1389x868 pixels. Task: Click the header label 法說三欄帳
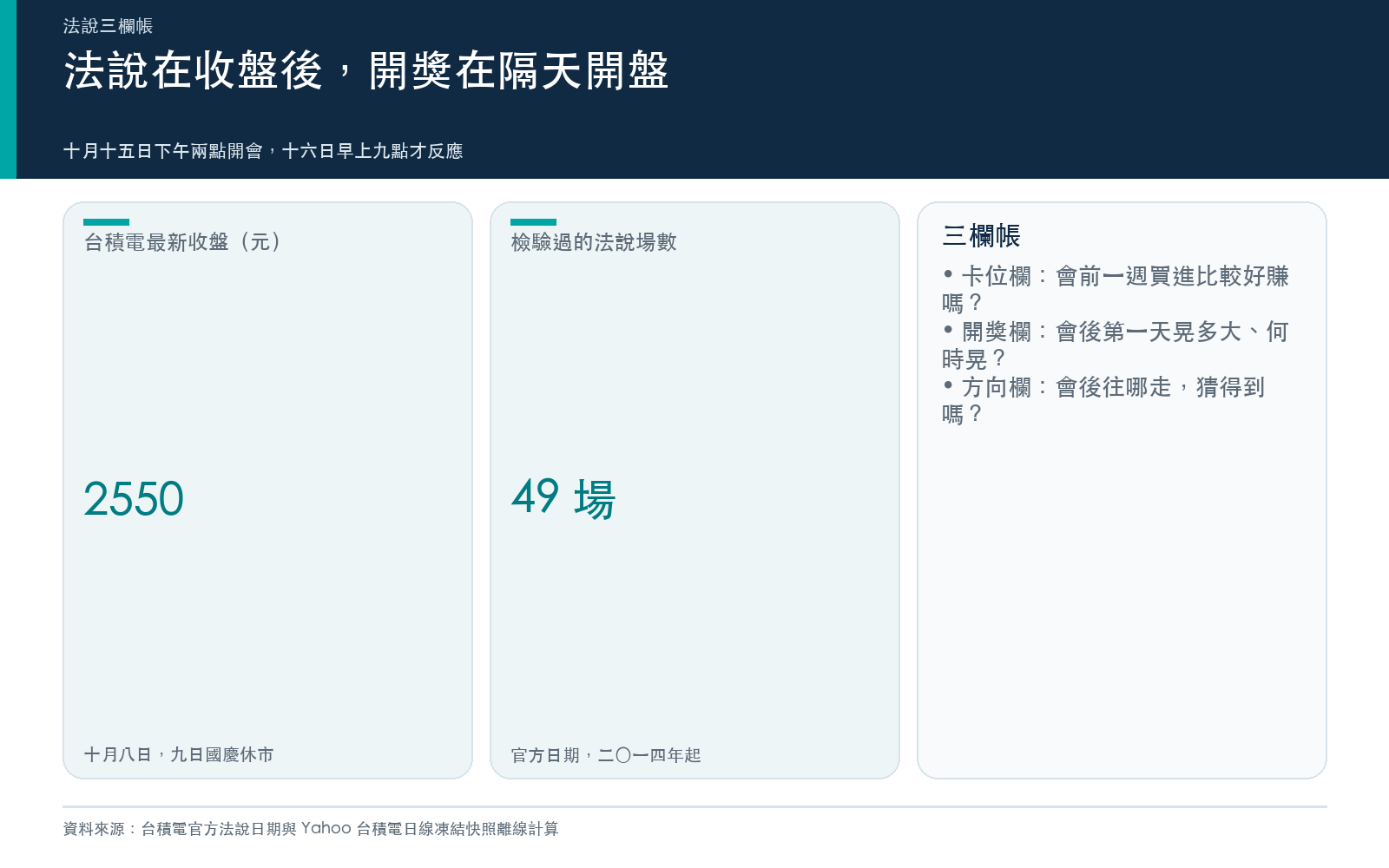(x=108, y=26)
